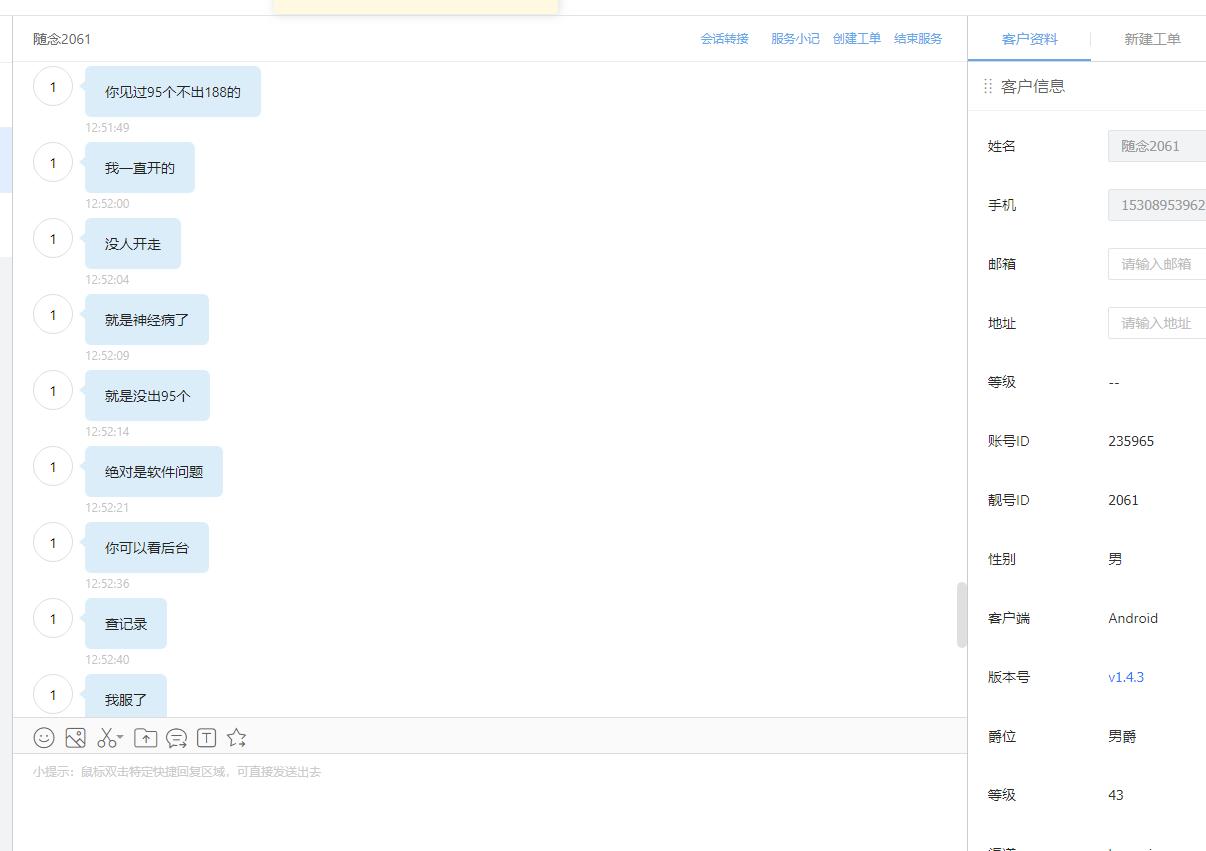Click the send image icon
This screenshot has height=851, width=1206.
tap(75, 737)
